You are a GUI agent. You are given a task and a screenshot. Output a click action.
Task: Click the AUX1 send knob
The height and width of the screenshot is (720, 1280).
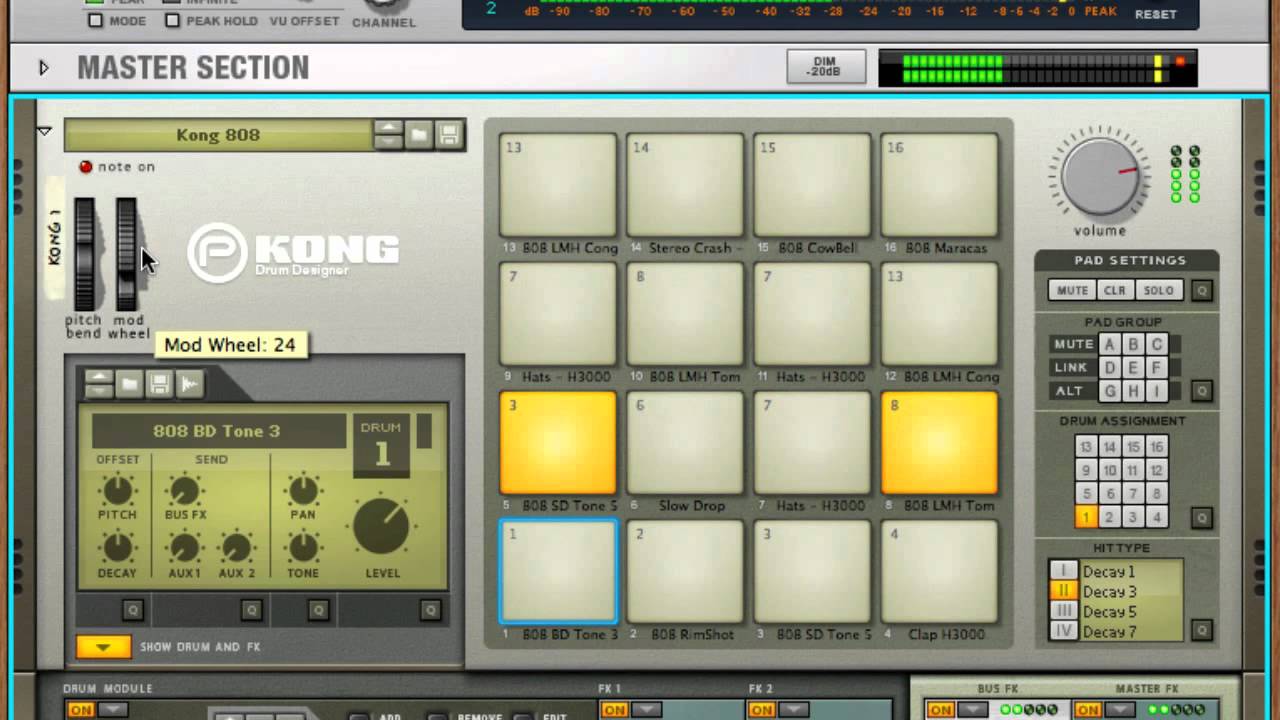(184, 548)
